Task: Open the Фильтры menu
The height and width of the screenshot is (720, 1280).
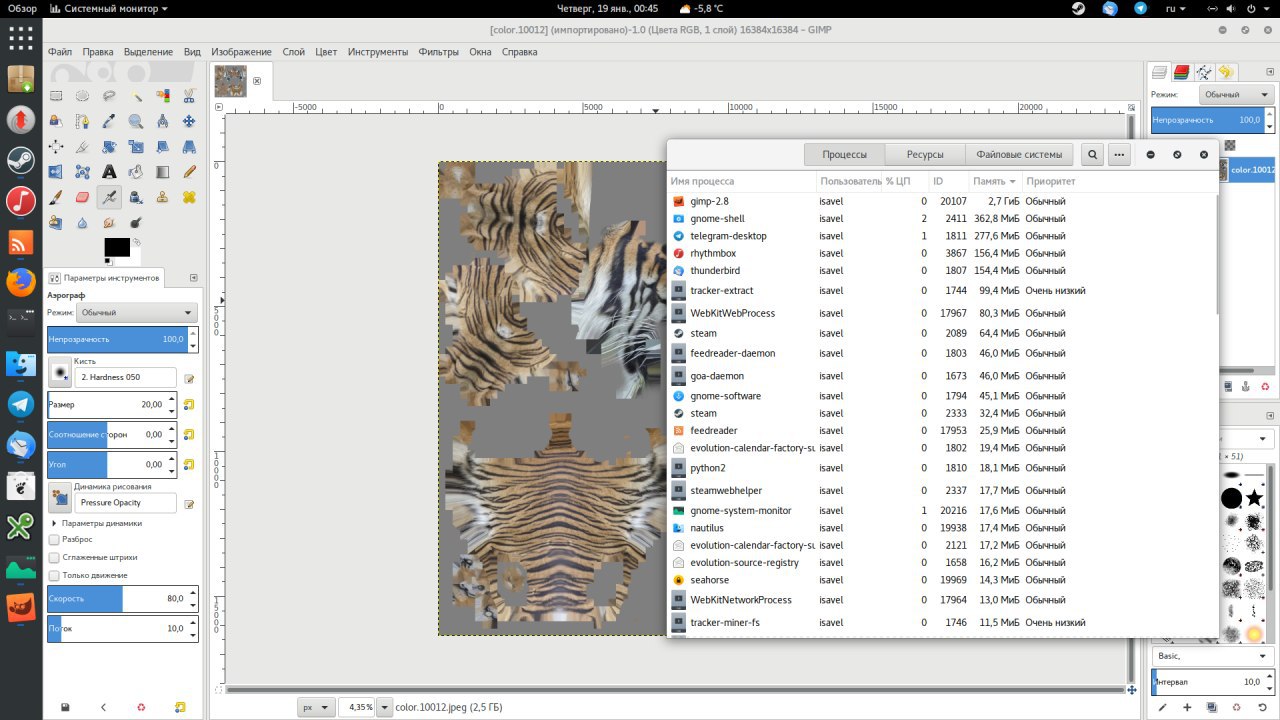Action: point(439,52)
